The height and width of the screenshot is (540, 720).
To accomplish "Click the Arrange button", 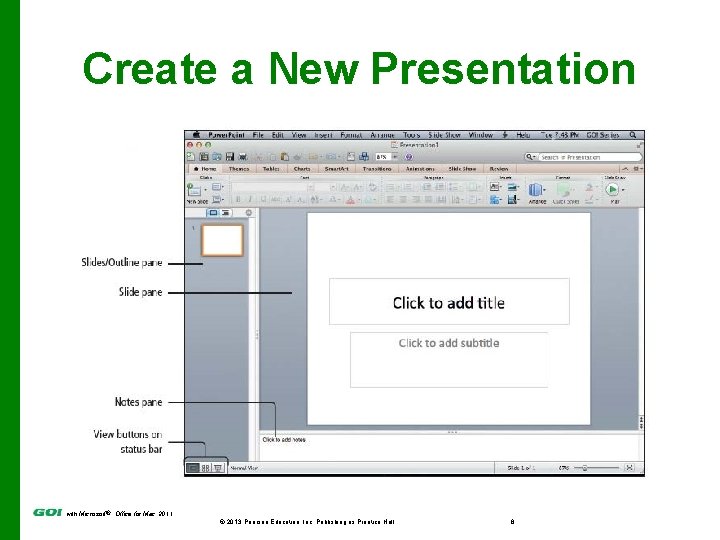I will coord(537,193).
